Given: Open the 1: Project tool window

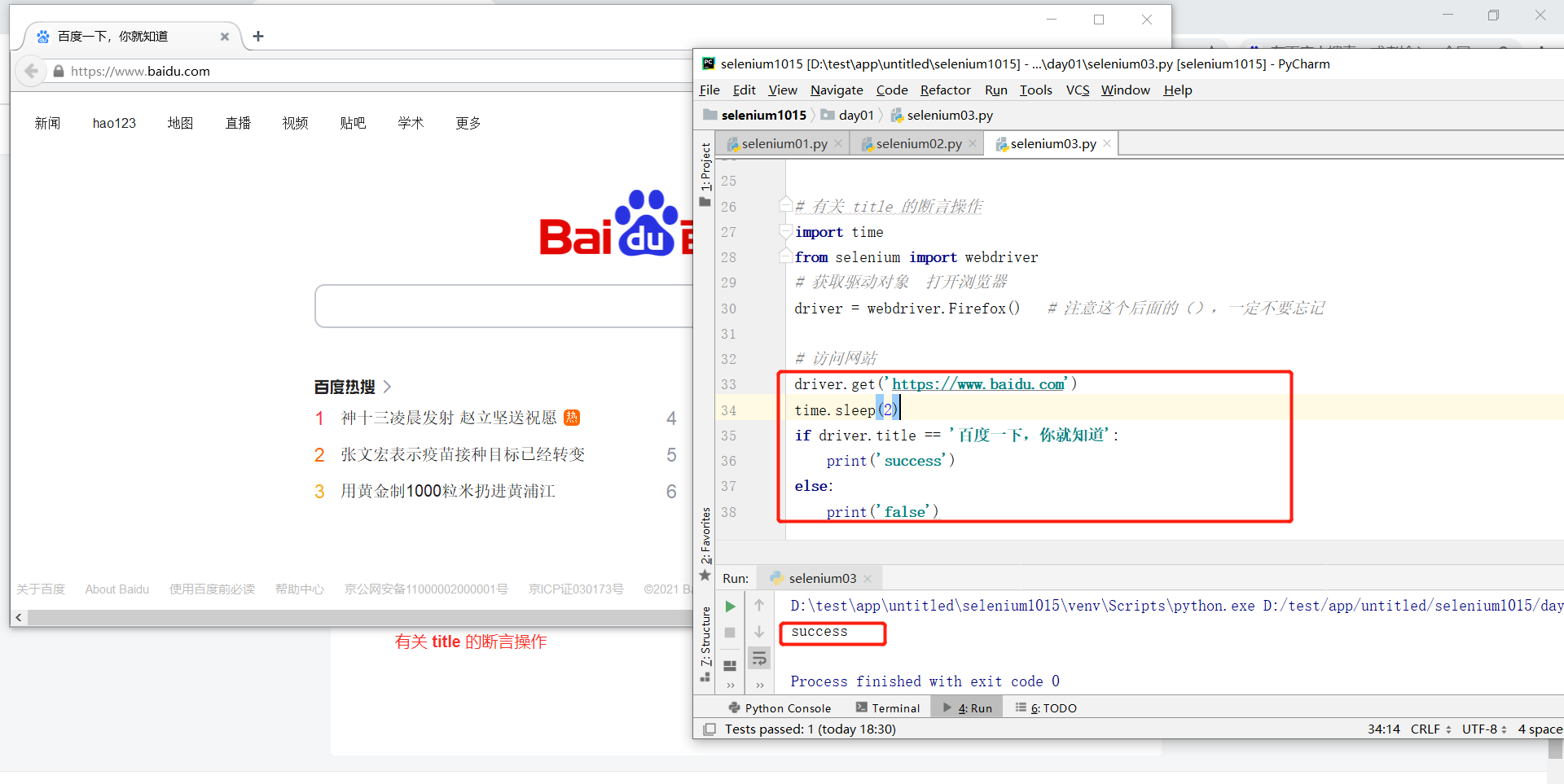Looking at the screenshot, I should (705, 167).
